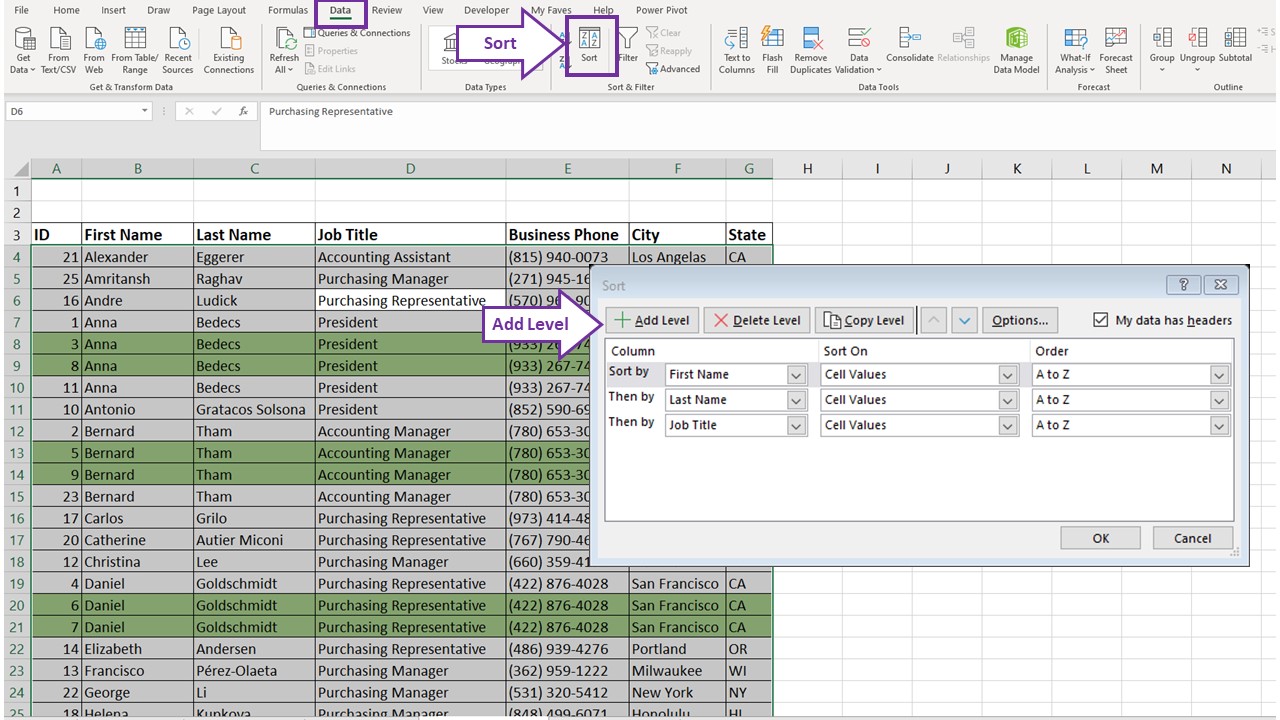Import data From Web
This screenshot has height=720, width=1280.
94,50
